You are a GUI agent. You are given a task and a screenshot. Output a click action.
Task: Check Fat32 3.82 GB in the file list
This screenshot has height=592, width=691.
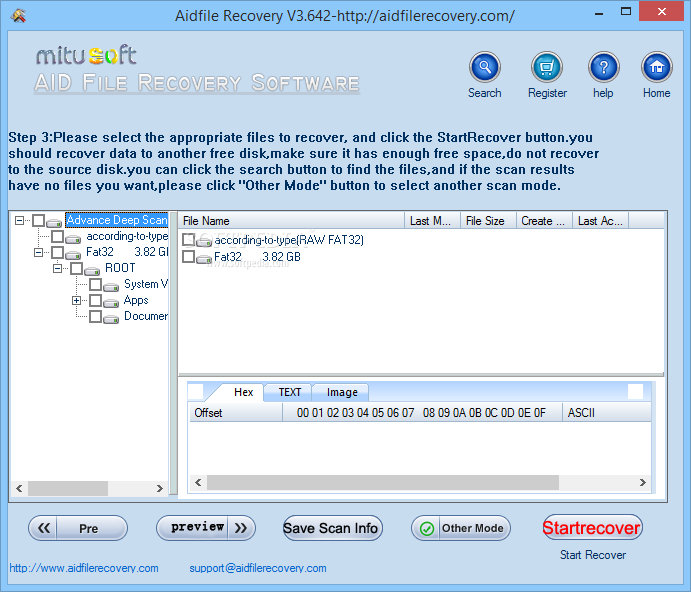click(x=188, y=256)
